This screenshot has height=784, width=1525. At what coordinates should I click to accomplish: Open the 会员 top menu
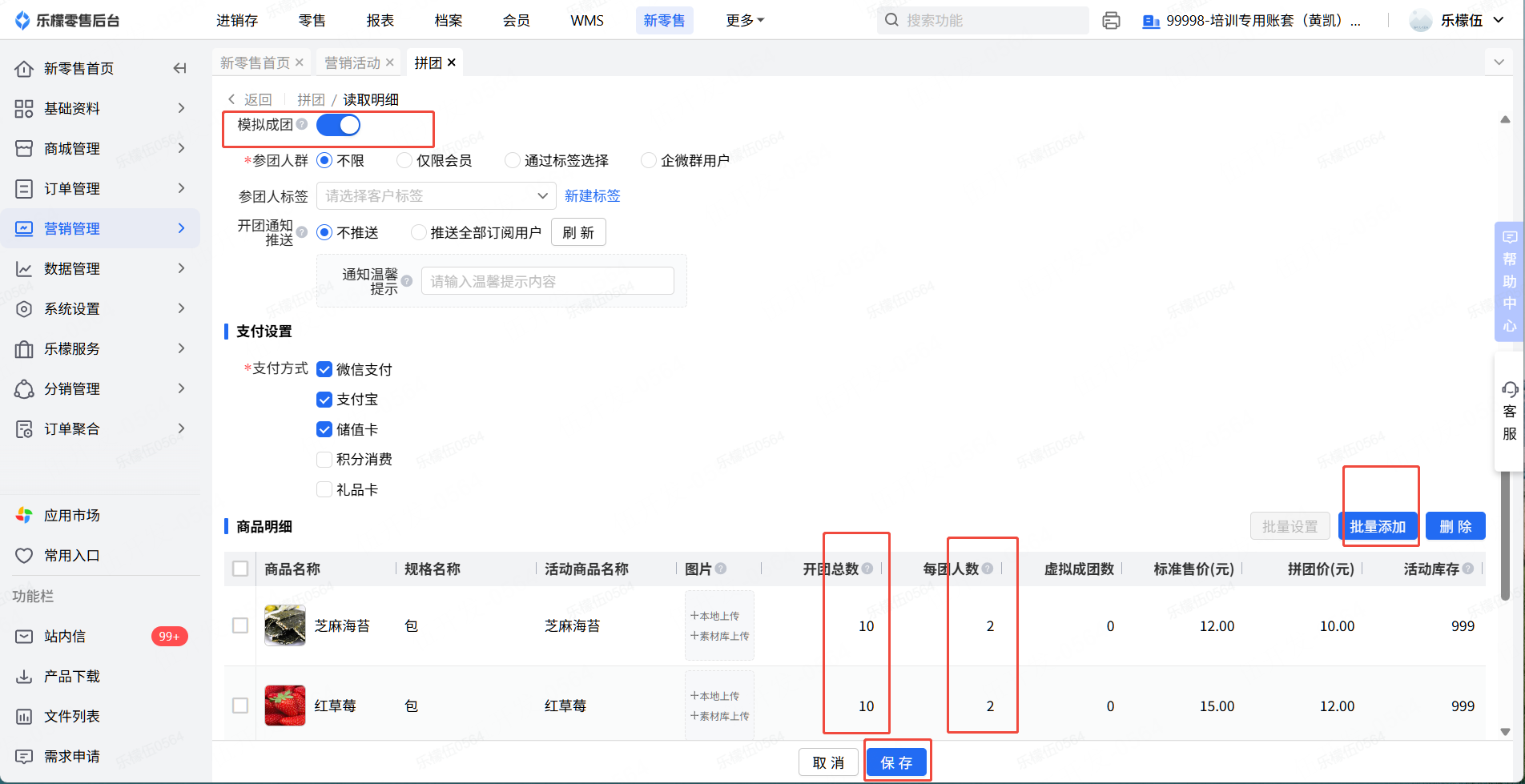pos(517,21)
